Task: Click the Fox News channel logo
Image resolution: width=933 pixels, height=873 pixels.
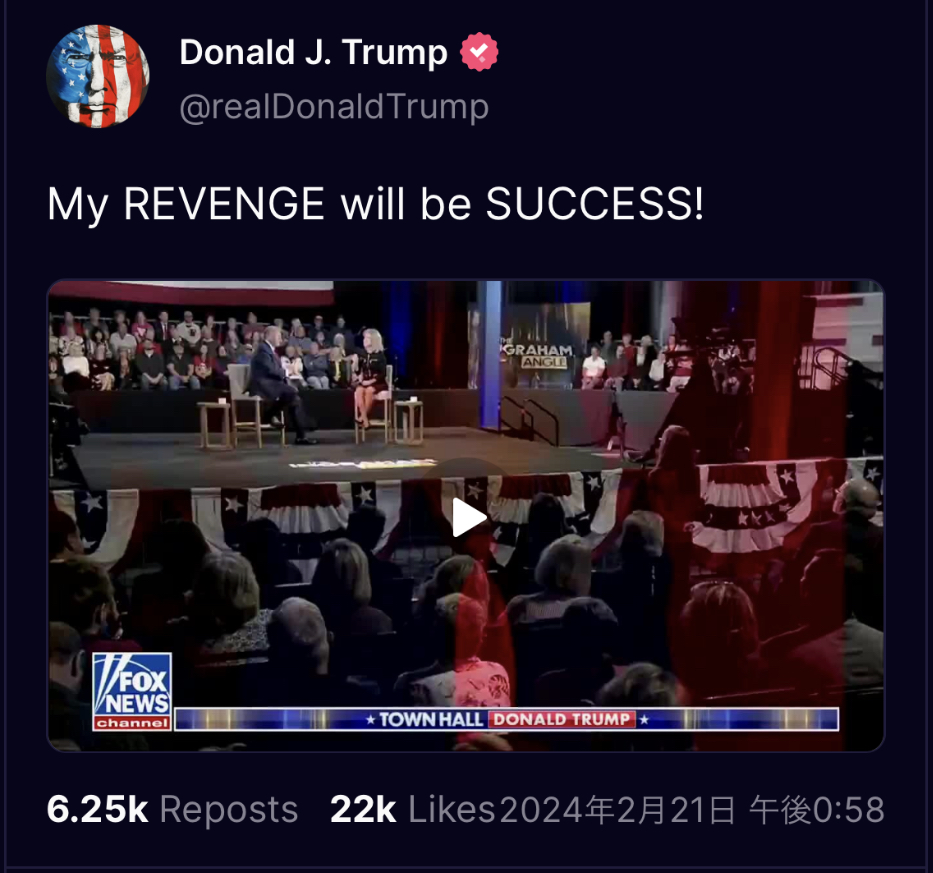Action: click(x=132, y=691)
